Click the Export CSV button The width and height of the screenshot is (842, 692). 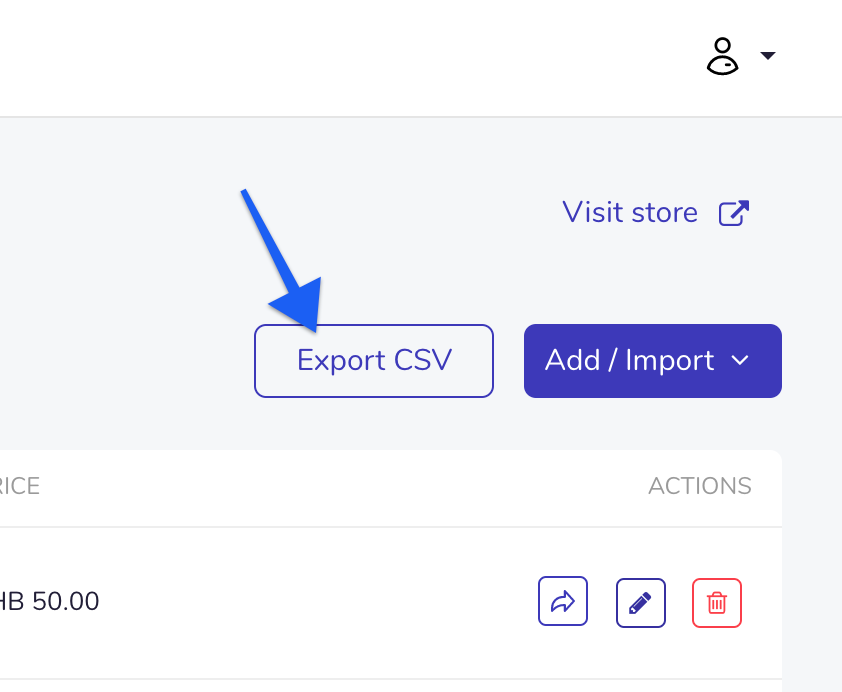click(x=374, y=361)
